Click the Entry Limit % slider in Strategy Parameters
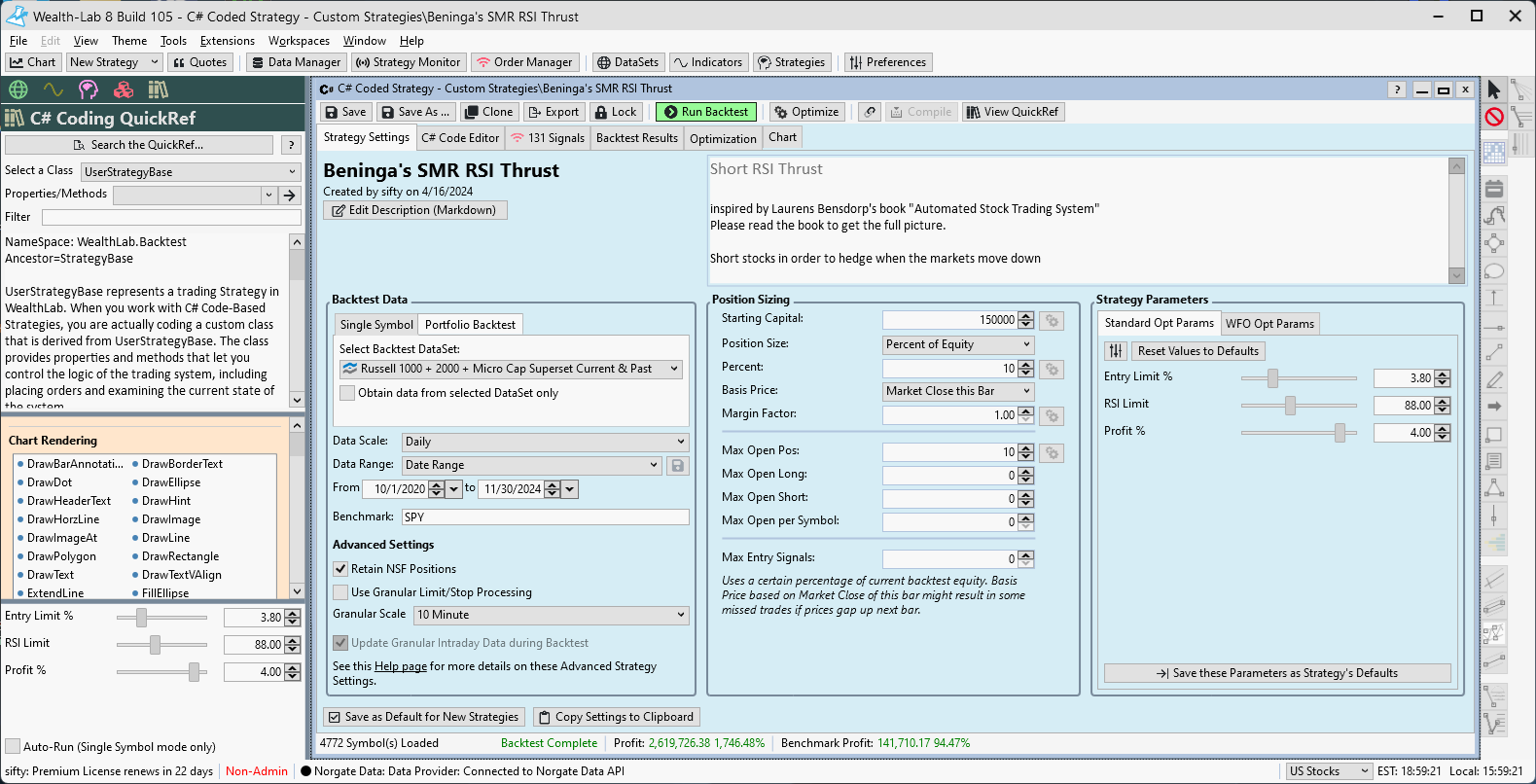Image resolution: width=1536 pixels, height=784 pixels. pos(1299,378)
